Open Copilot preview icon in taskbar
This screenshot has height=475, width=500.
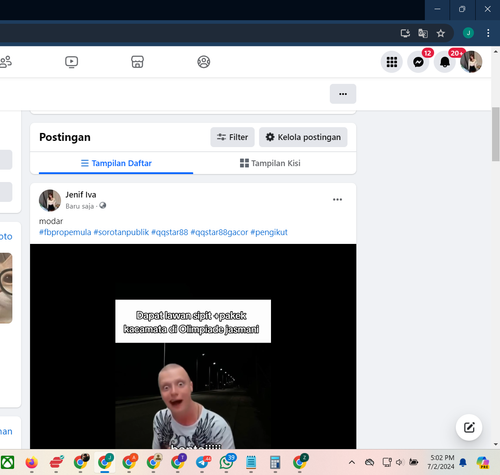coord(483,462)
